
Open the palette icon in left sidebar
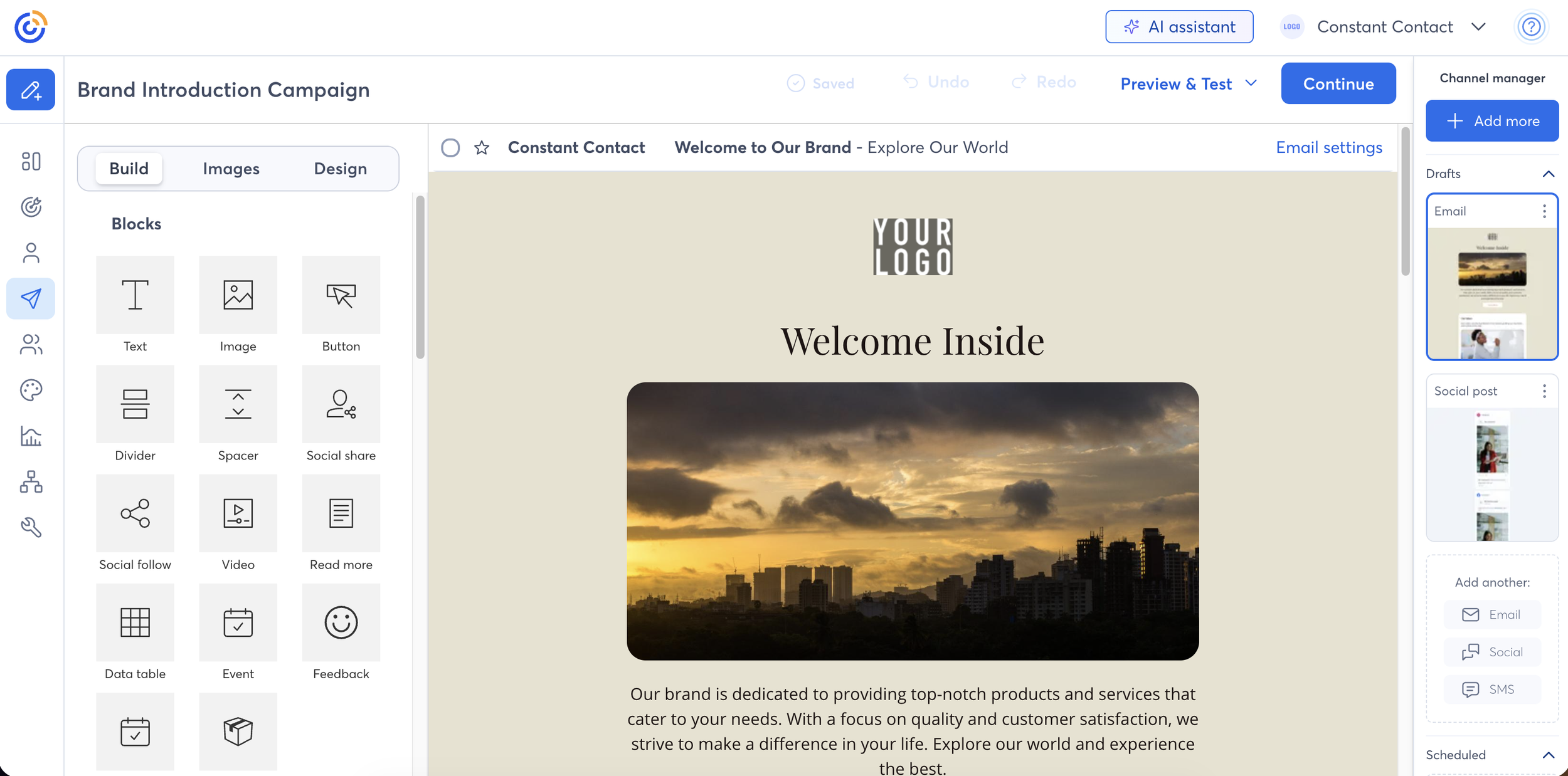[31, 390]
